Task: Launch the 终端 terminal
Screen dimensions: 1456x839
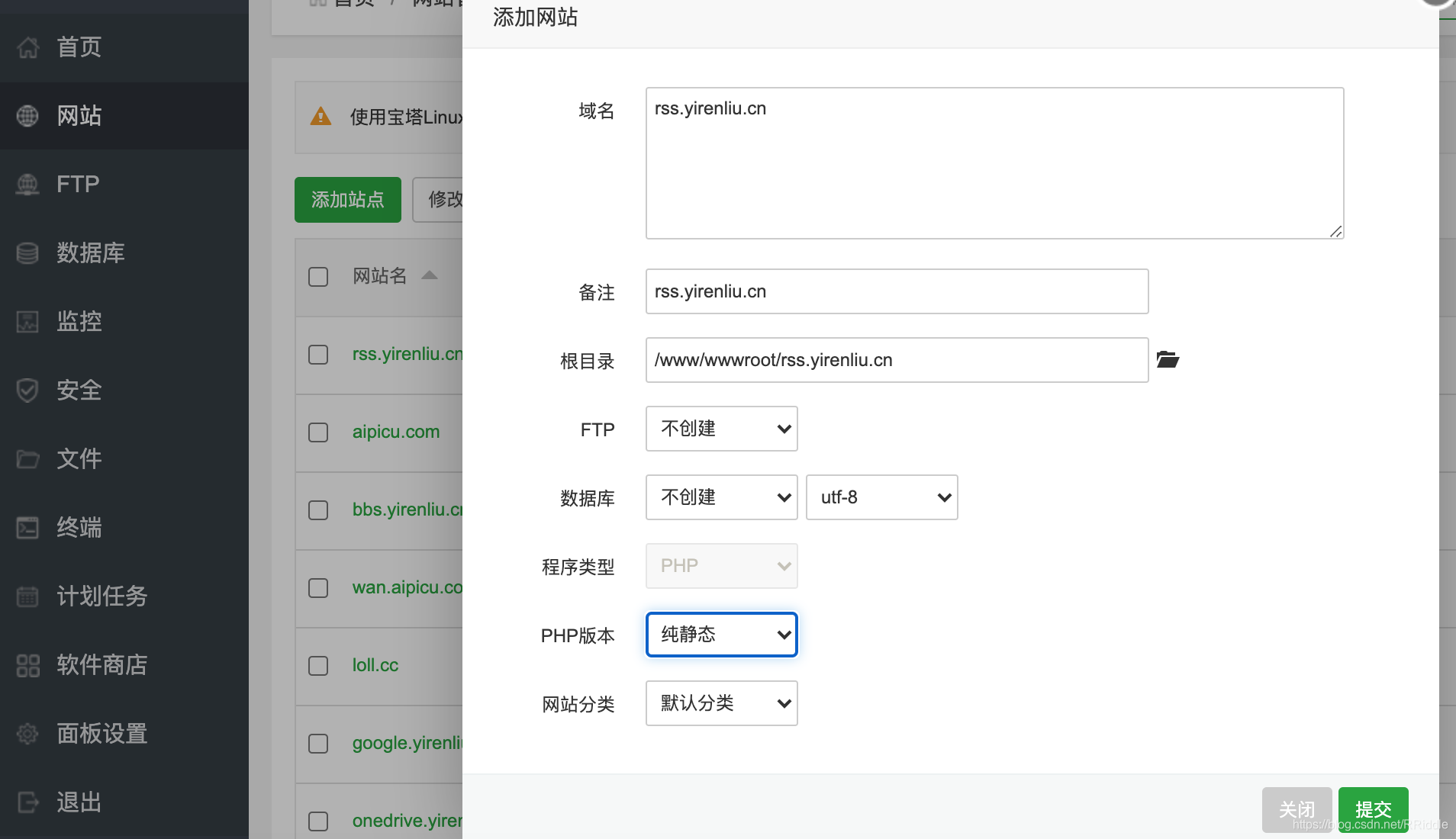Action: pyautogui.click(x=78, y=527)
